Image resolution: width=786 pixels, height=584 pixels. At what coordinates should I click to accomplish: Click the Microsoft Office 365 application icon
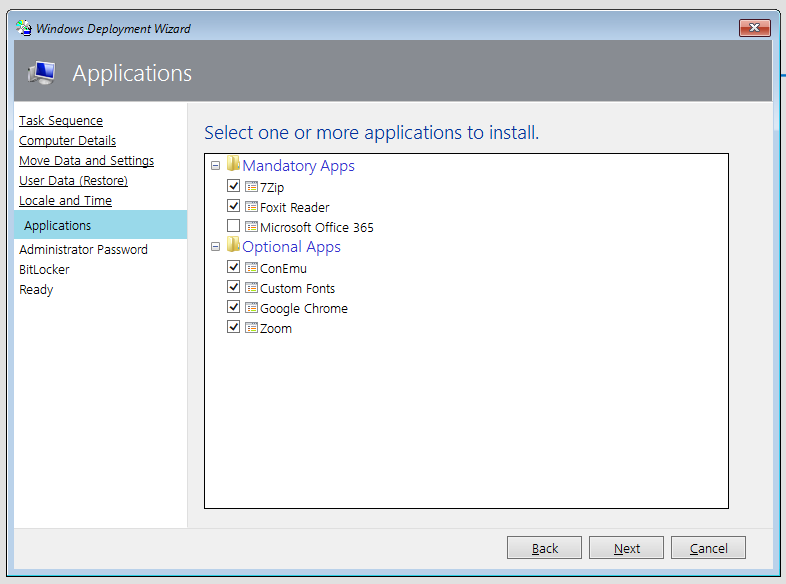[x=251, y=227]
